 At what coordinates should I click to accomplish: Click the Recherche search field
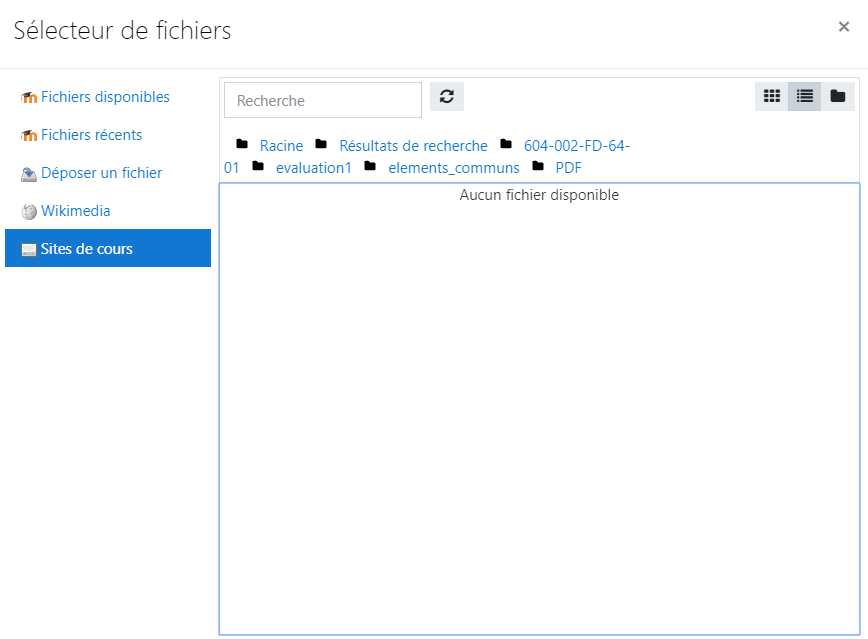pos(322,100)
